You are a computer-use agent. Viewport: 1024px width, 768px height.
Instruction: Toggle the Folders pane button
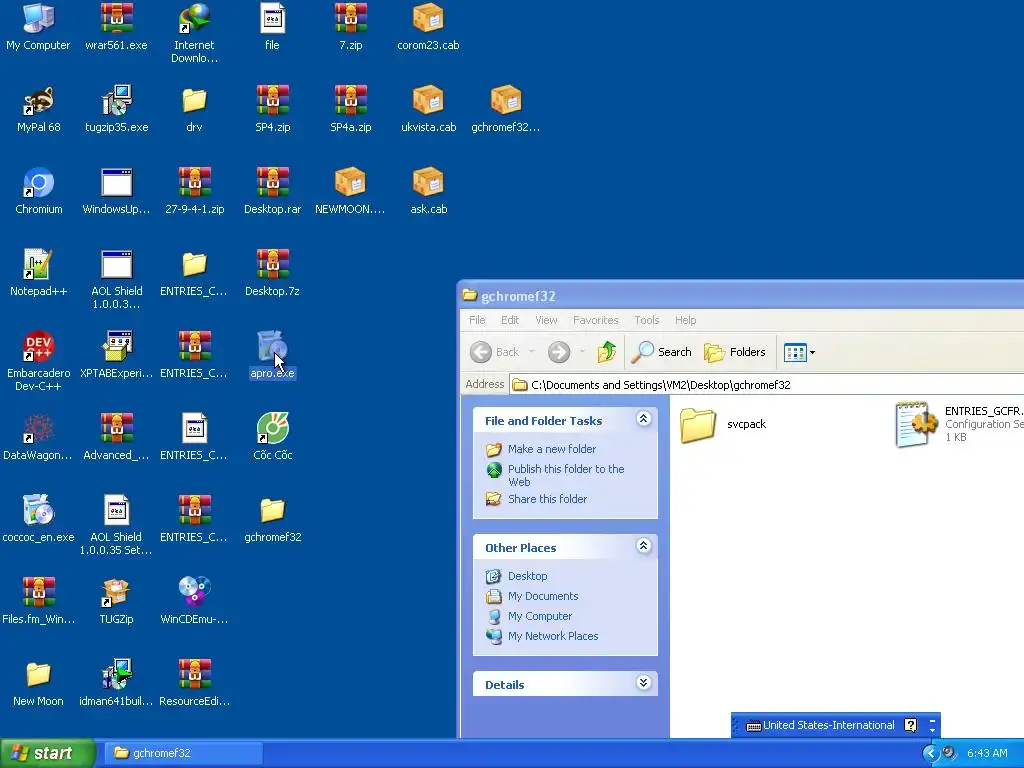[735, 352]
